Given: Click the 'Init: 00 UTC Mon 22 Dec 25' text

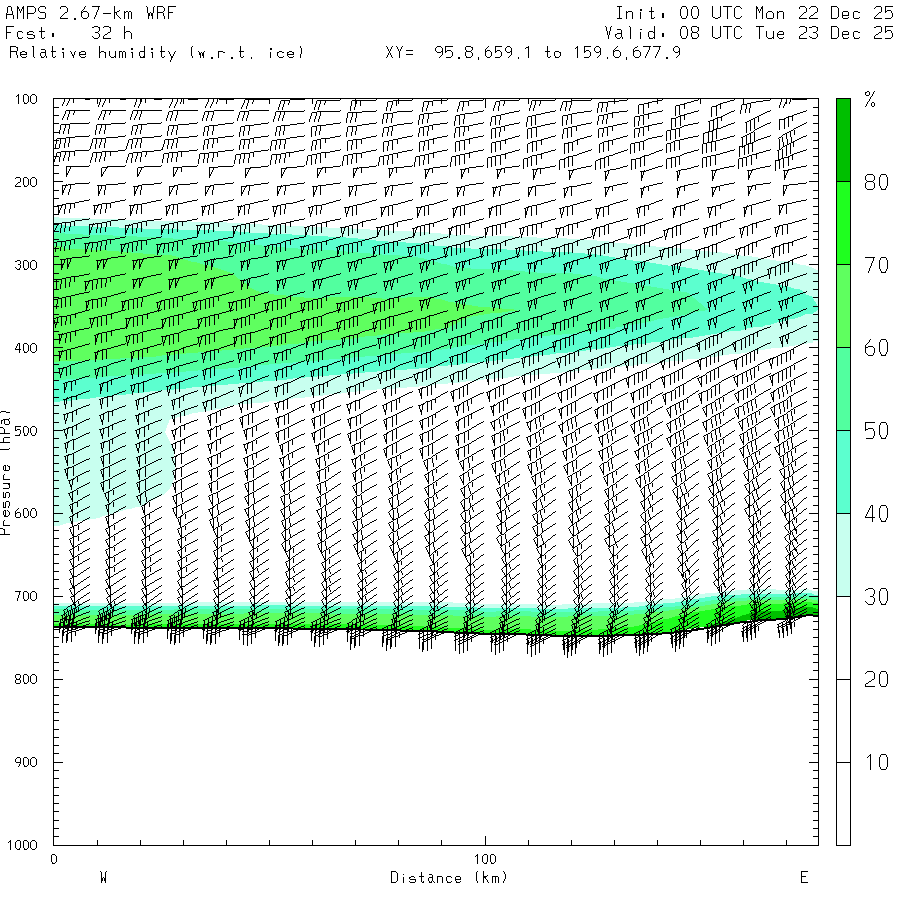Looking at the screenshot, I should (754, 13).
